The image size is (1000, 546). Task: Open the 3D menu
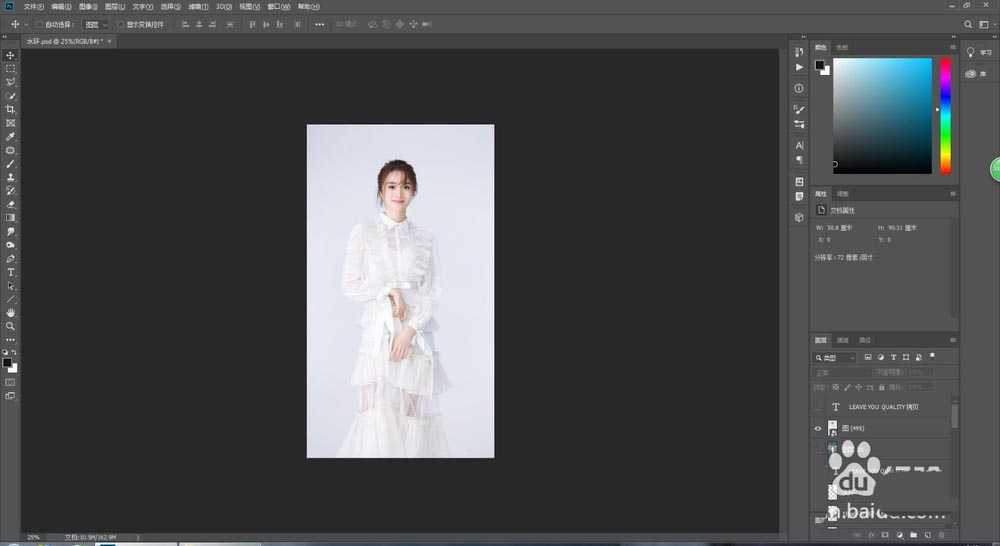point(223,6)
